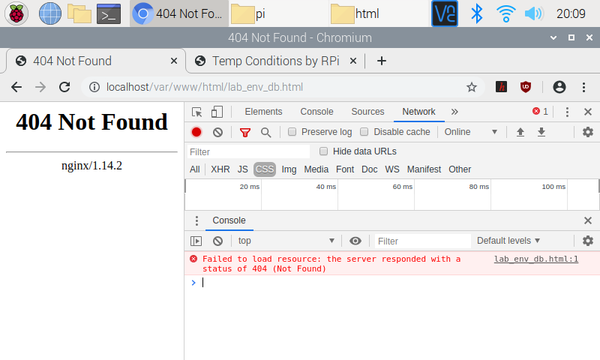Viewport: 600px width, 360px height.
Task: Click the red network record button
Action: coord(196,132)
